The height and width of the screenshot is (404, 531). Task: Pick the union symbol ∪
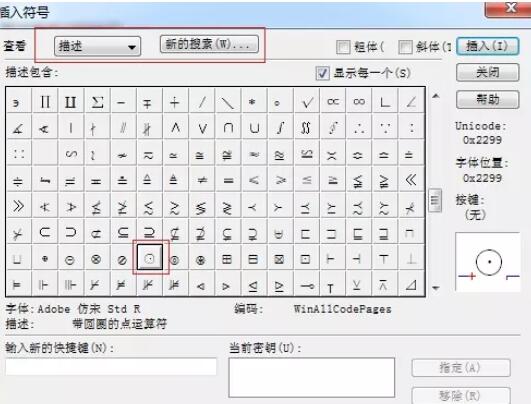coord(254,127)
